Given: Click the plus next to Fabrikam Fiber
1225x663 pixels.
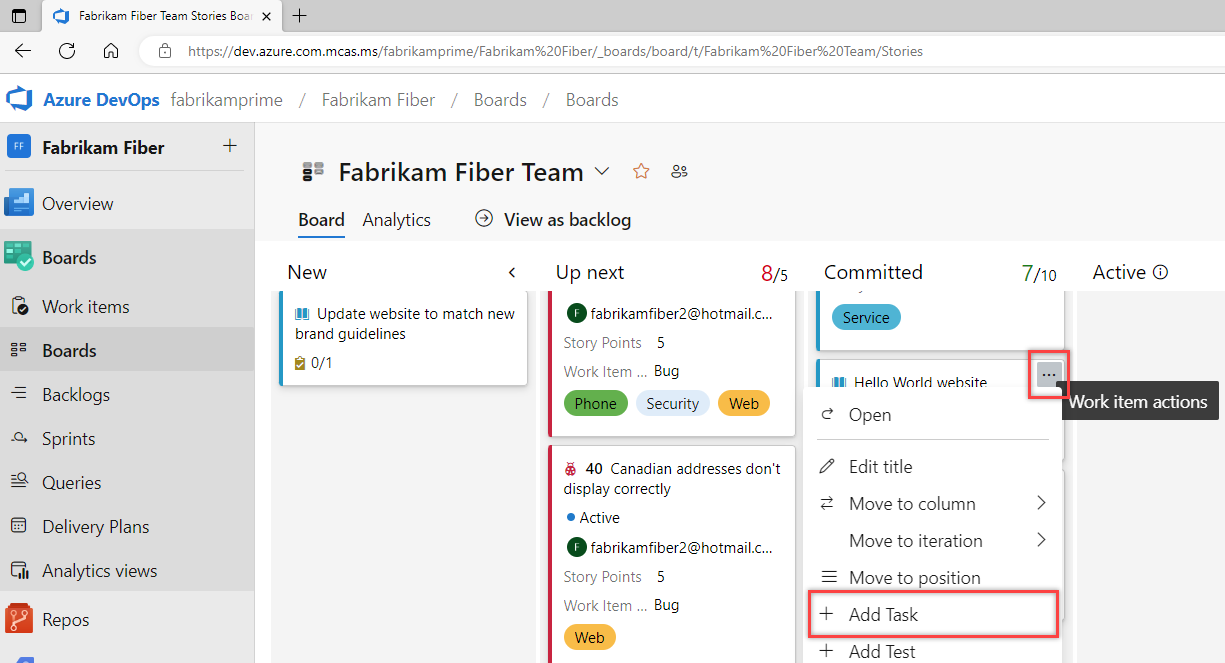Looking at the screenshot, I should click(x=230, y=146).
